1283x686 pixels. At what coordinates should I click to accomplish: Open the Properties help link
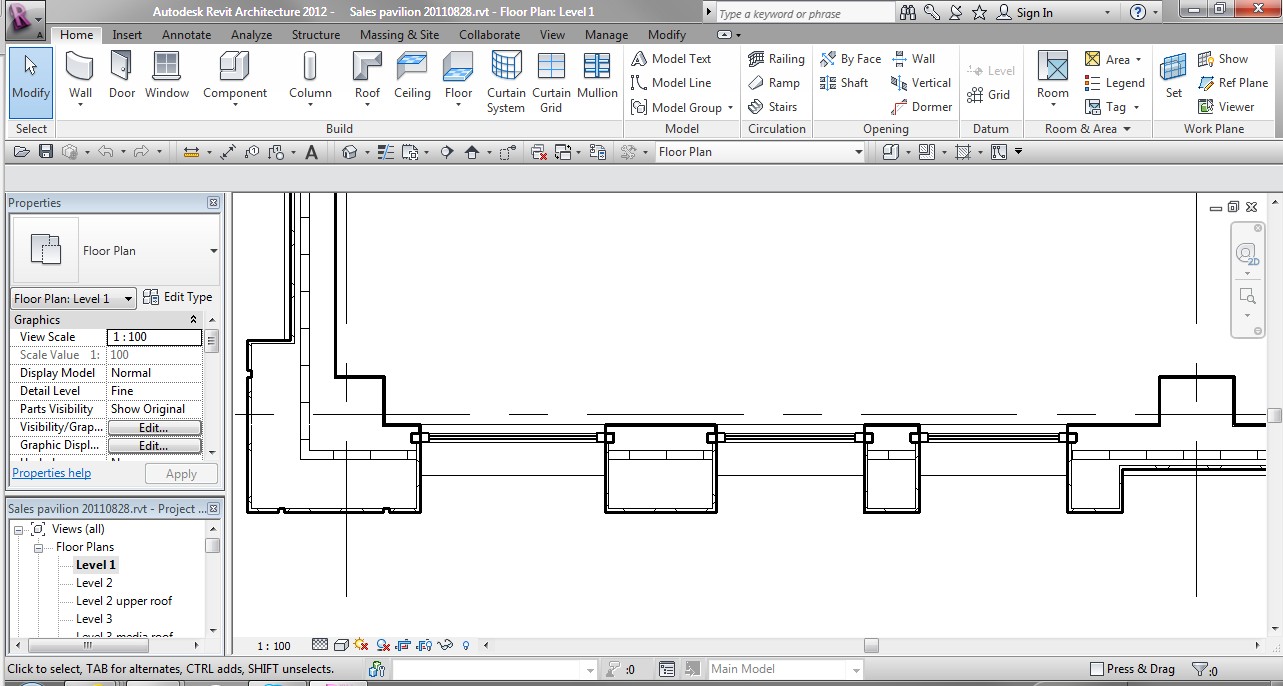(x=51, y=473)
